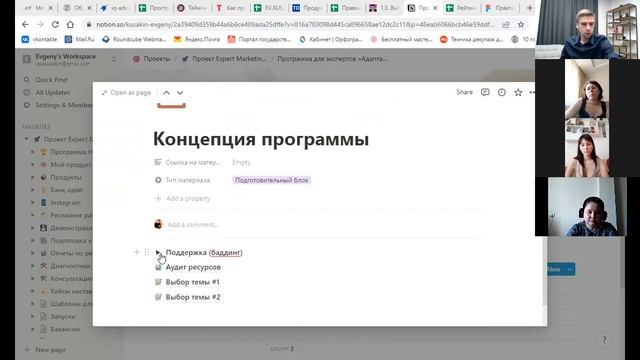Open the three-dots menu in the popup header
The width and height of the screenshot is (640, 360).
click(532, 92)
